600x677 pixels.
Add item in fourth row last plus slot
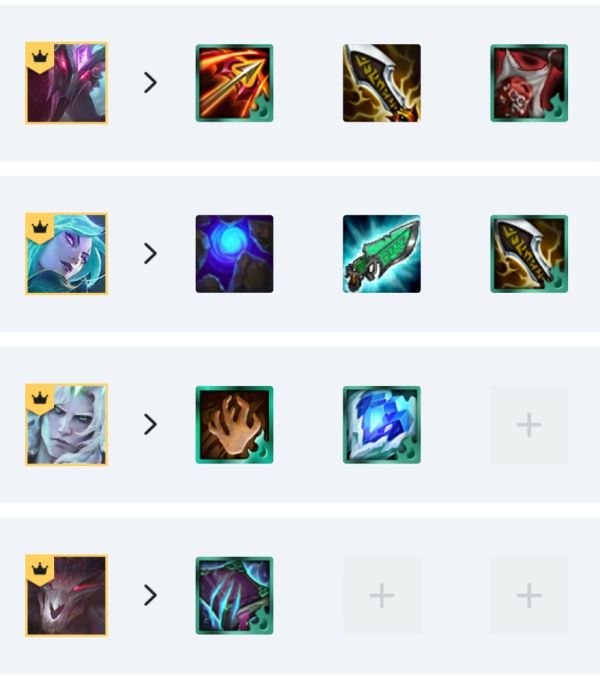coord(529,596)
